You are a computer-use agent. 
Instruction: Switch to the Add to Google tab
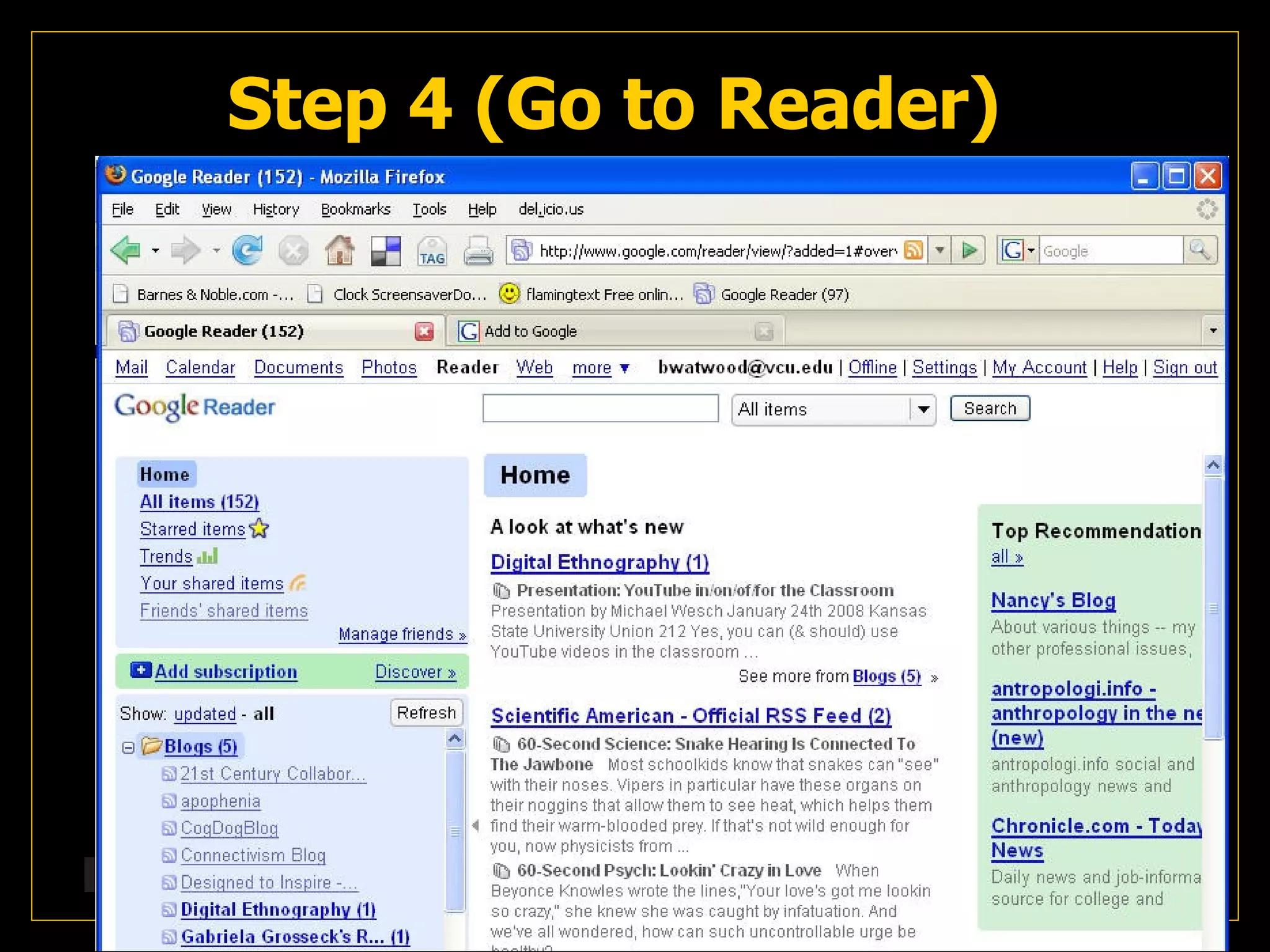(x=614, y=331)
